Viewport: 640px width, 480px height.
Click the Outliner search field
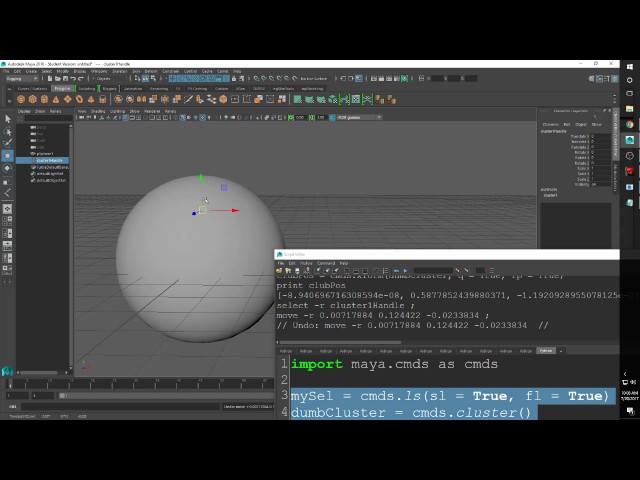(x=49, y=118)
